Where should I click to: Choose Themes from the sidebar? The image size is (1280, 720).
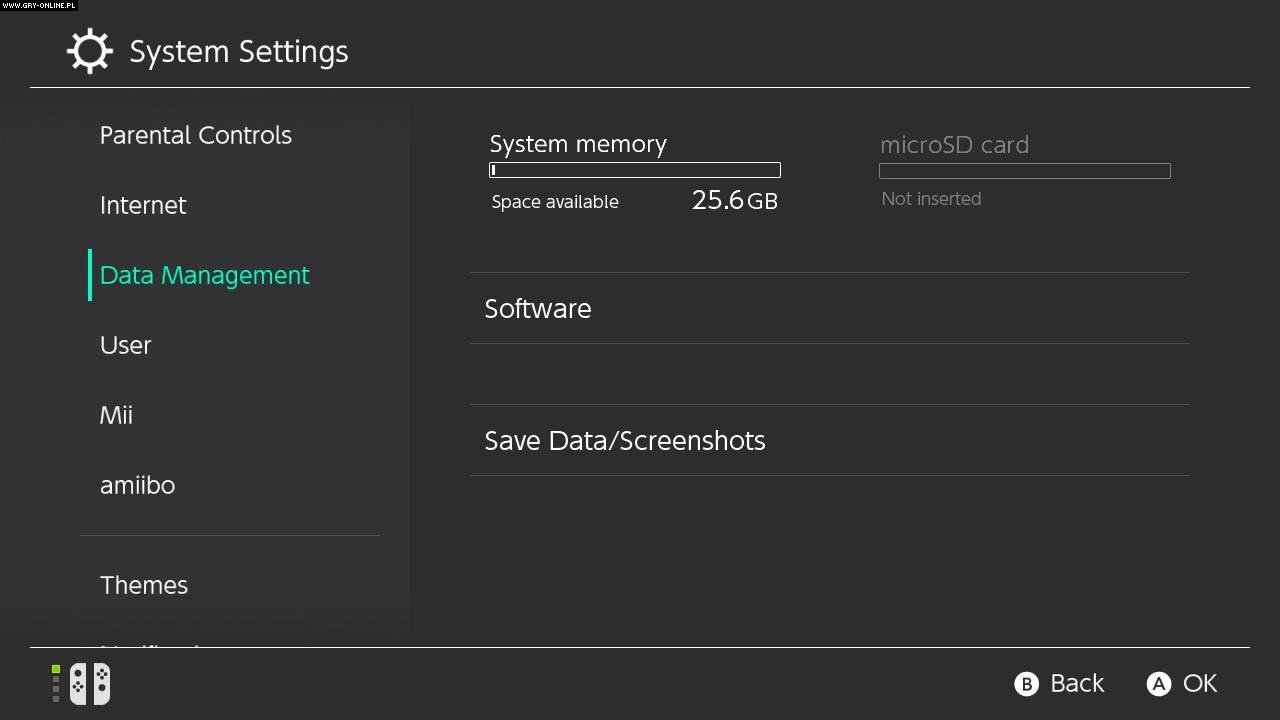click(x=144, y=585)
